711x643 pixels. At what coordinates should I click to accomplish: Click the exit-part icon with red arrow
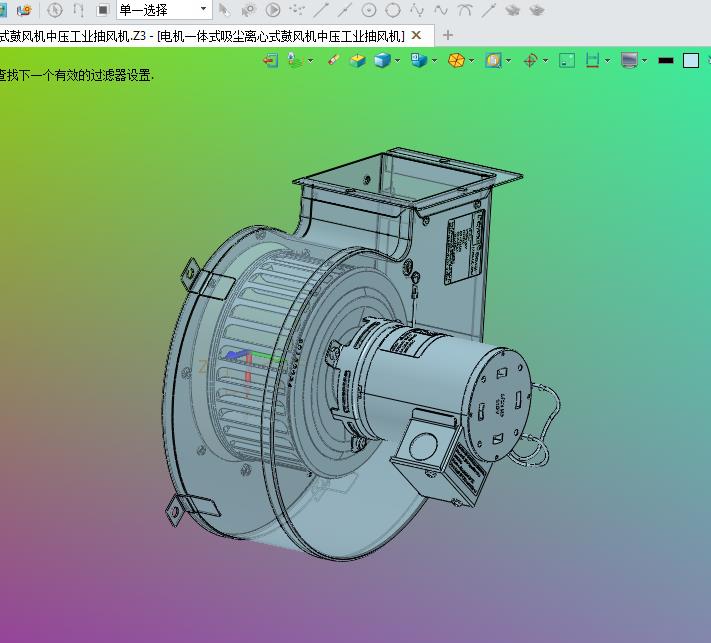click(x=271, y=60)
